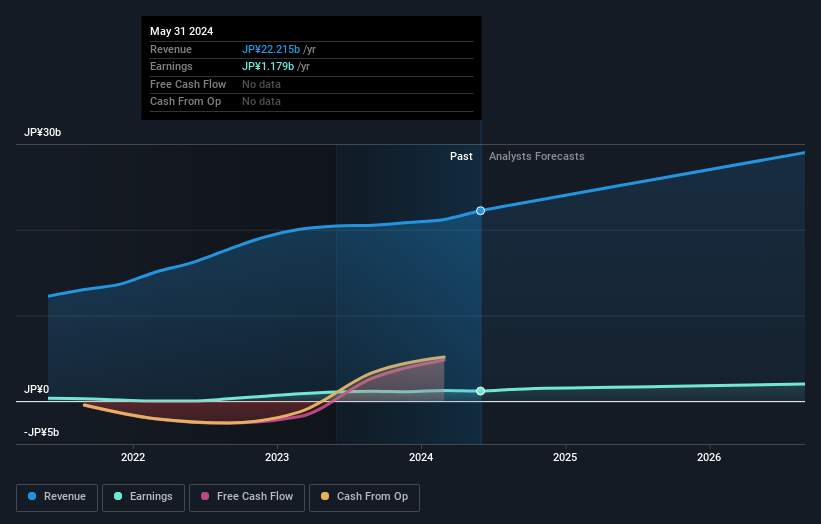Click the Free Cash Flow No data value
Viewport: 821px width, 524px height.
(261, 84)
